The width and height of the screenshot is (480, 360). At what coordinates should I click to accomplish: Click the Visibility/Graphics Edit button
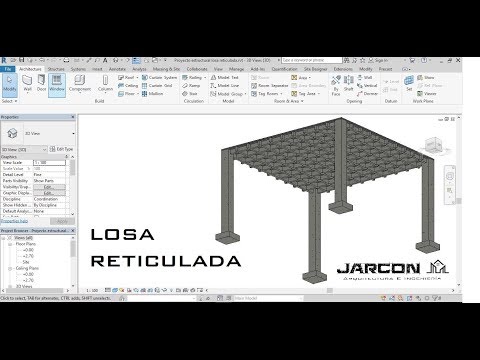coord(49,187)
